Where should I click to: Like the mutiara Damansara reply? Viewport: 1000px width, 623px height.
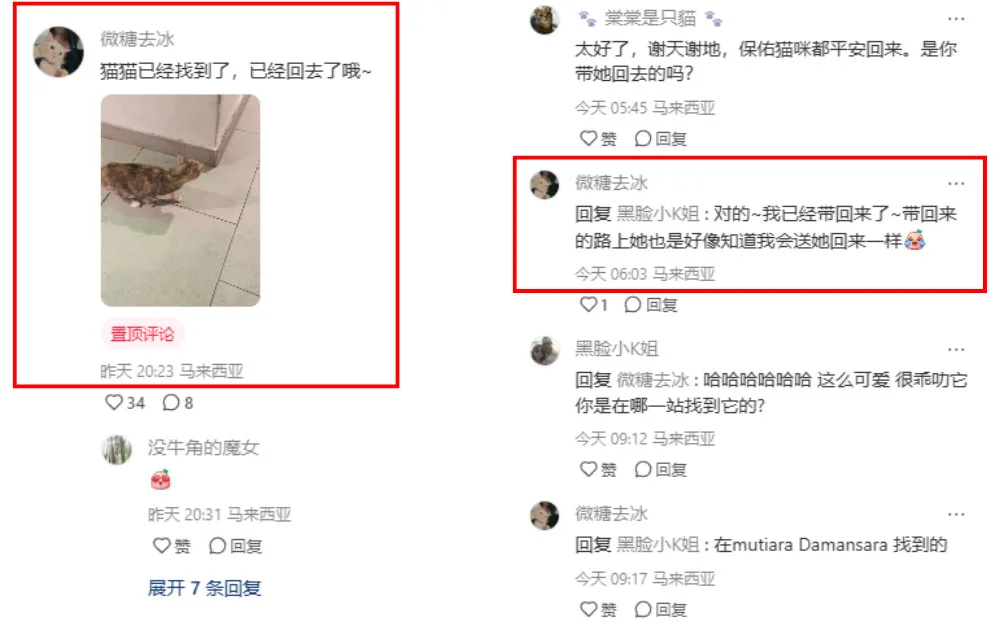598,609
